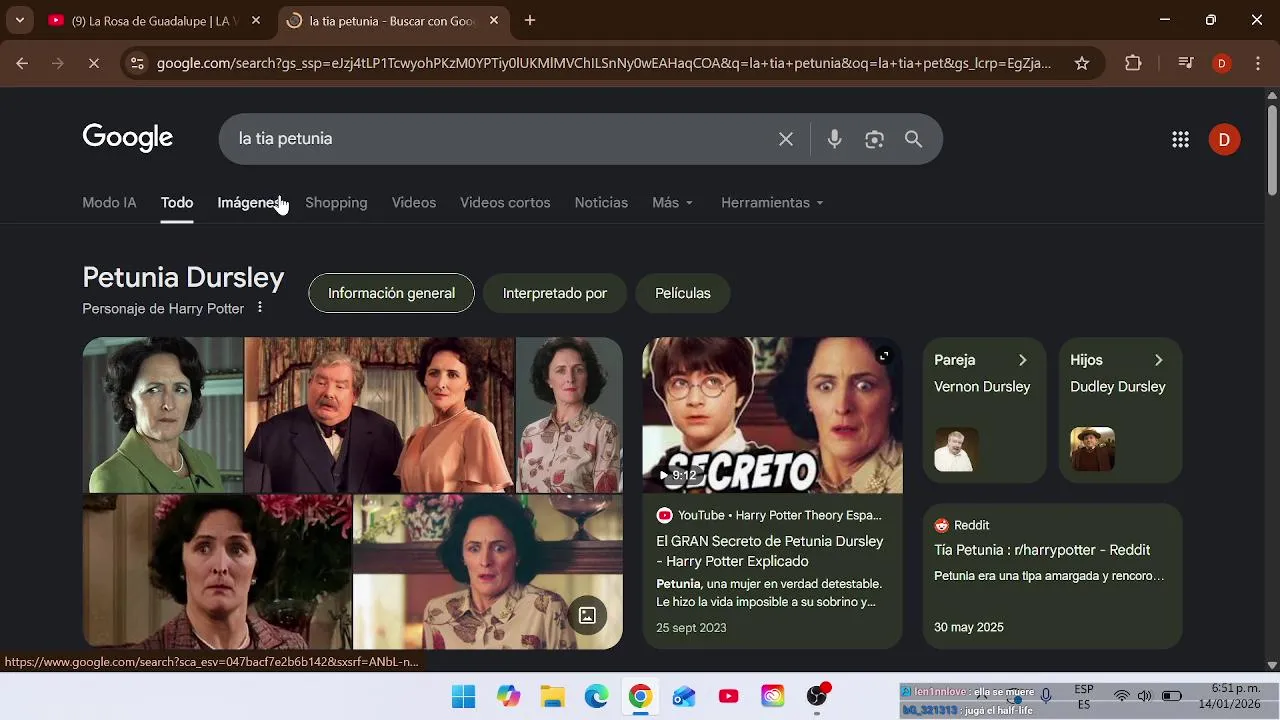The width and height of the screenshot is (1280, 720).
Task: Select Interpretado por chip
Action: (x=555, y=293)
